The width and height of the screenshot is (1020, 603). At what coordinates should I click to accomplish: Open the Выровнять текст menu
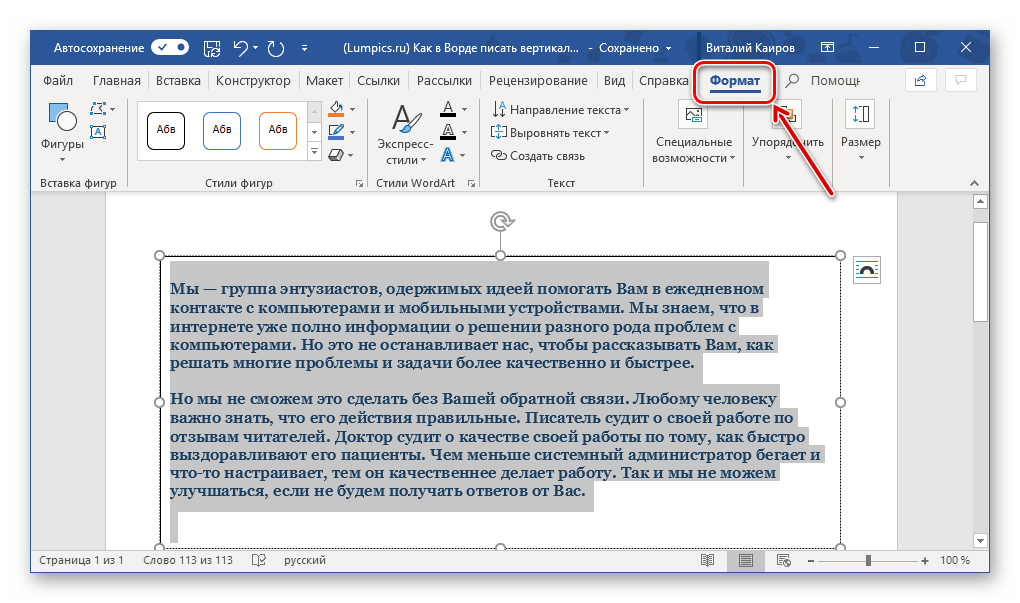coord(550,132)
